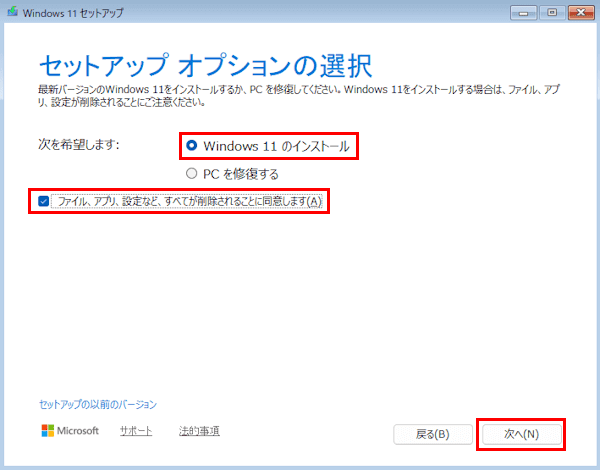The height and width of the screenshot is (470, 600).
Task: Maximize the Windows 11 セットアップ window
Action: point(552,13)
